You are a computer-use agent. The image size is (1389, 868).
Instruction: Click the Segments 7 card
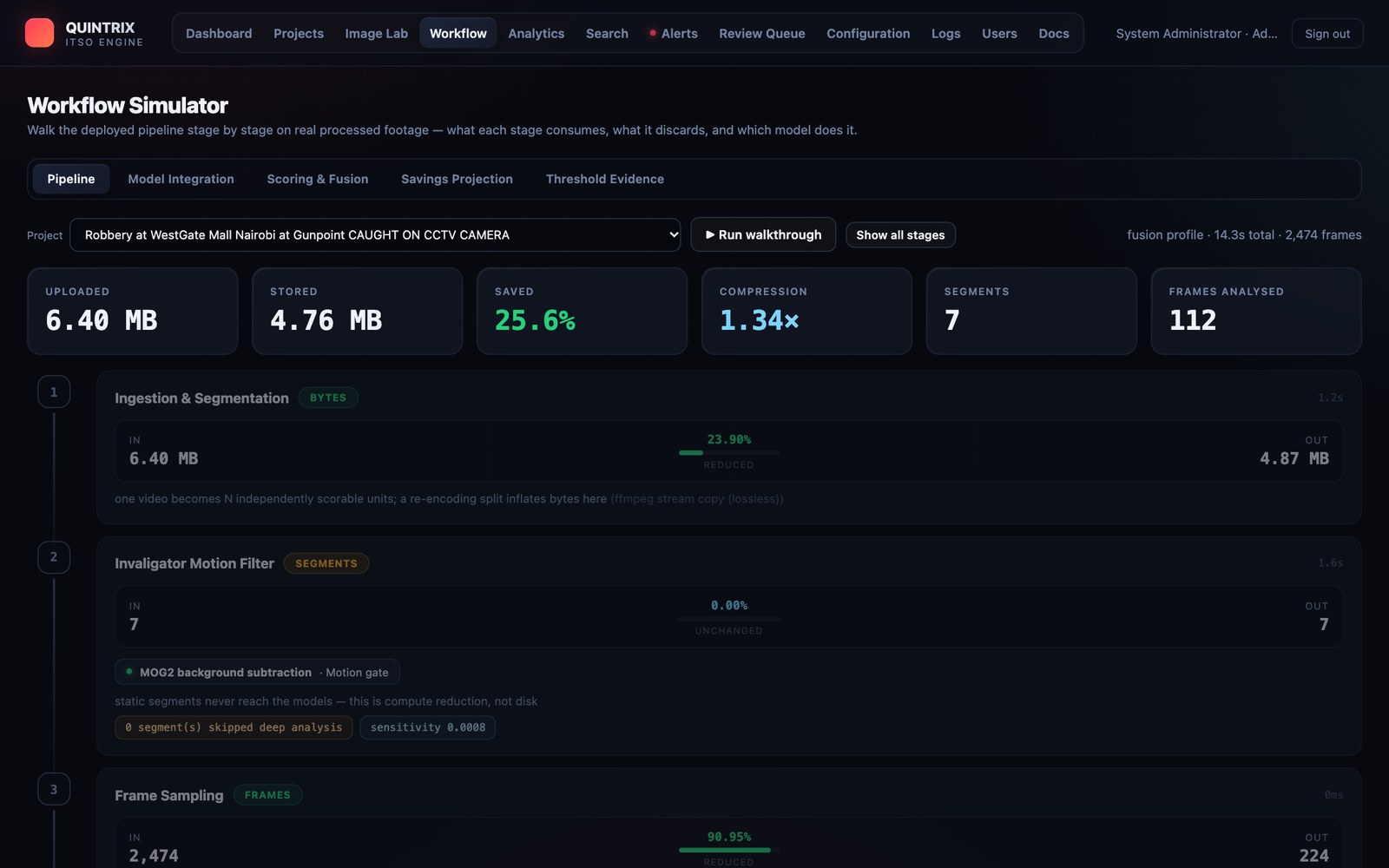pyautogui.click(x=1031, y=311)
